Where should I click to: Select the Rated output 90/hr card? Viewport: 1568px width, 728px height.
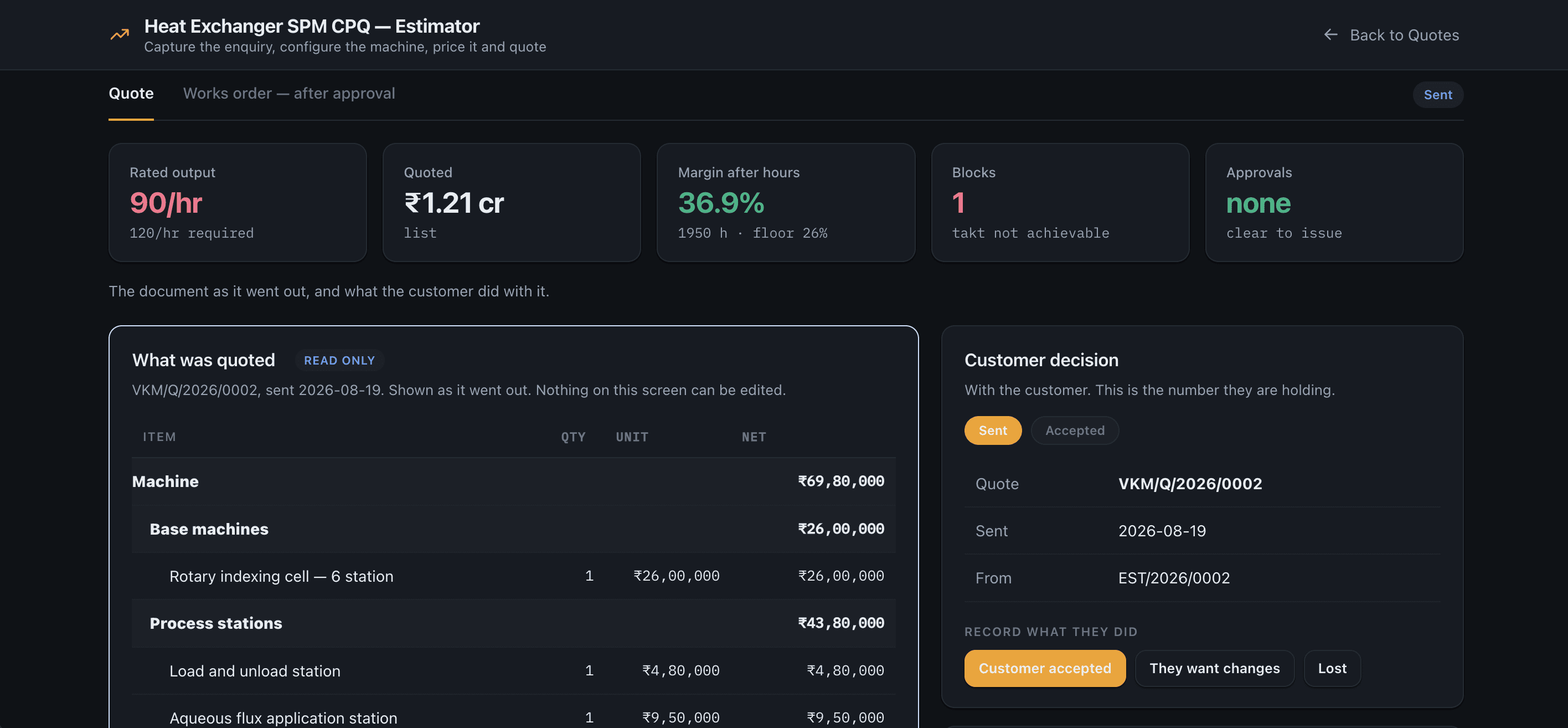coord(238,202)
